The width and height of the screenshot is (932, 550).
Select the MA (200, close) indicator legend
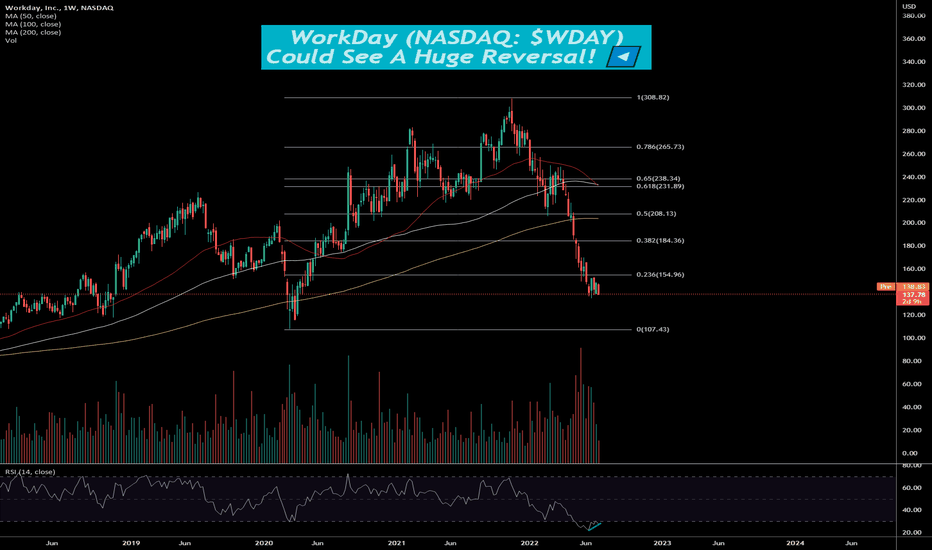coord(33,32)
